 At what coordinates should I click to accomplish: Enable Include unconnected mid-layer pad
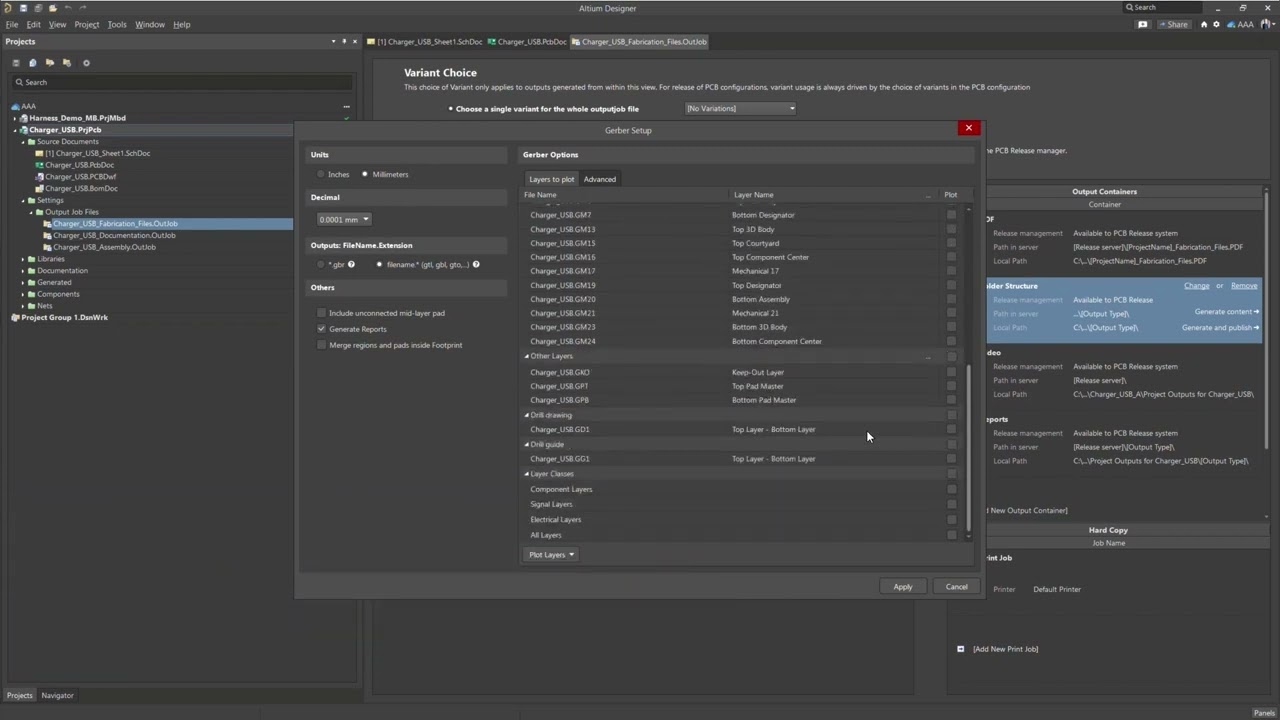(321, 313)
